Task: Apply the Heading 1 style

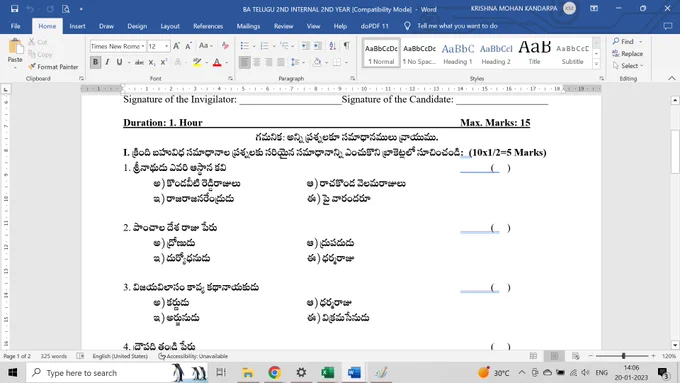Action: [x=458, y=54]
